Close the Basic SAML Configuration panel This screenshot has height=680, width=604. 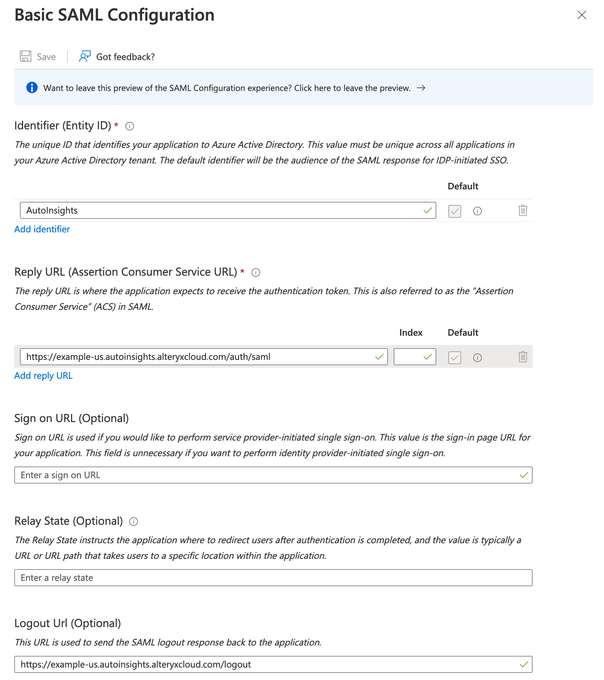[582, 16]
